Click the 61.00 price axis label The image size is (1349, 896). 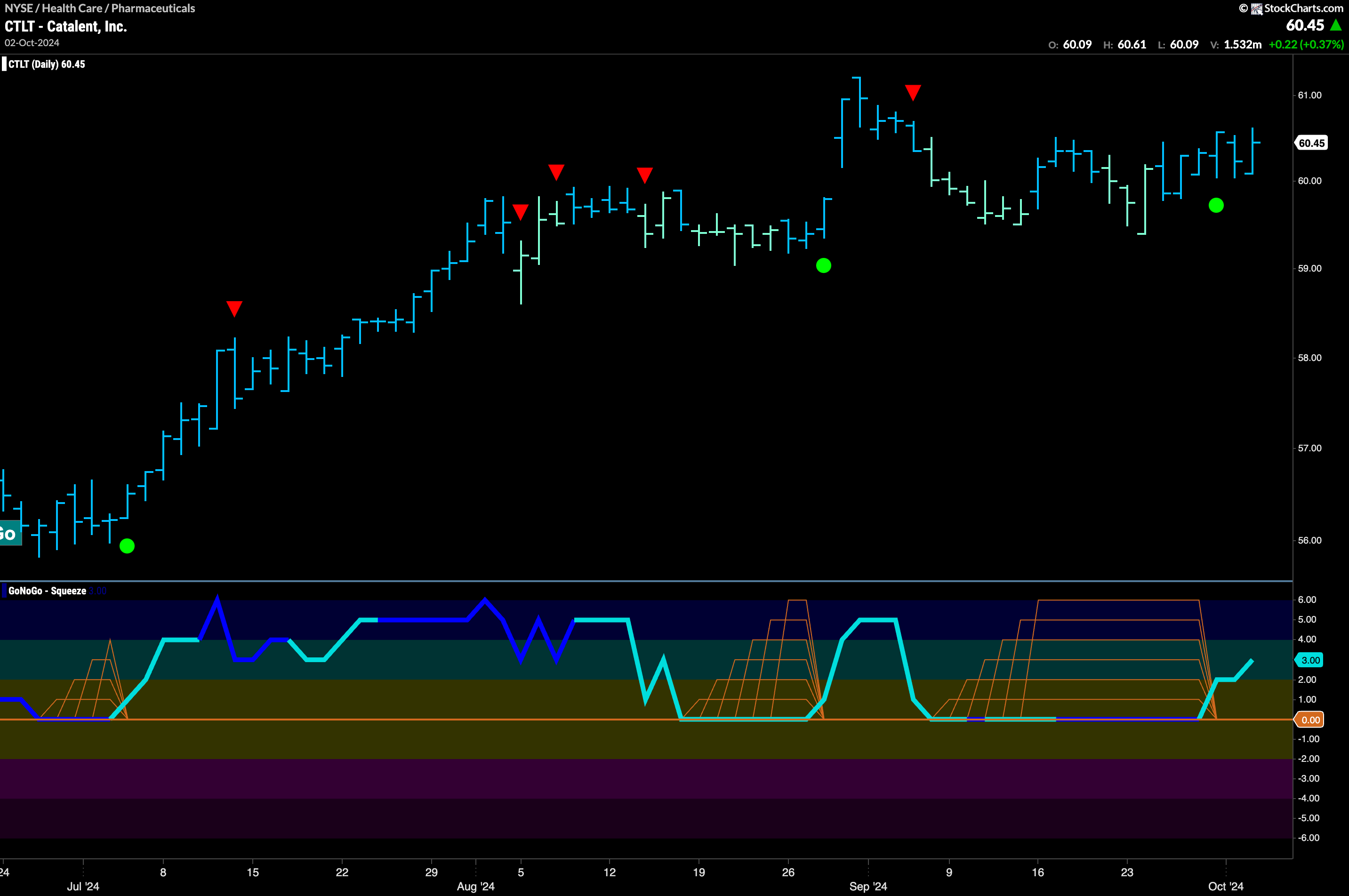pyautogui.click(x=1309, y=95)
